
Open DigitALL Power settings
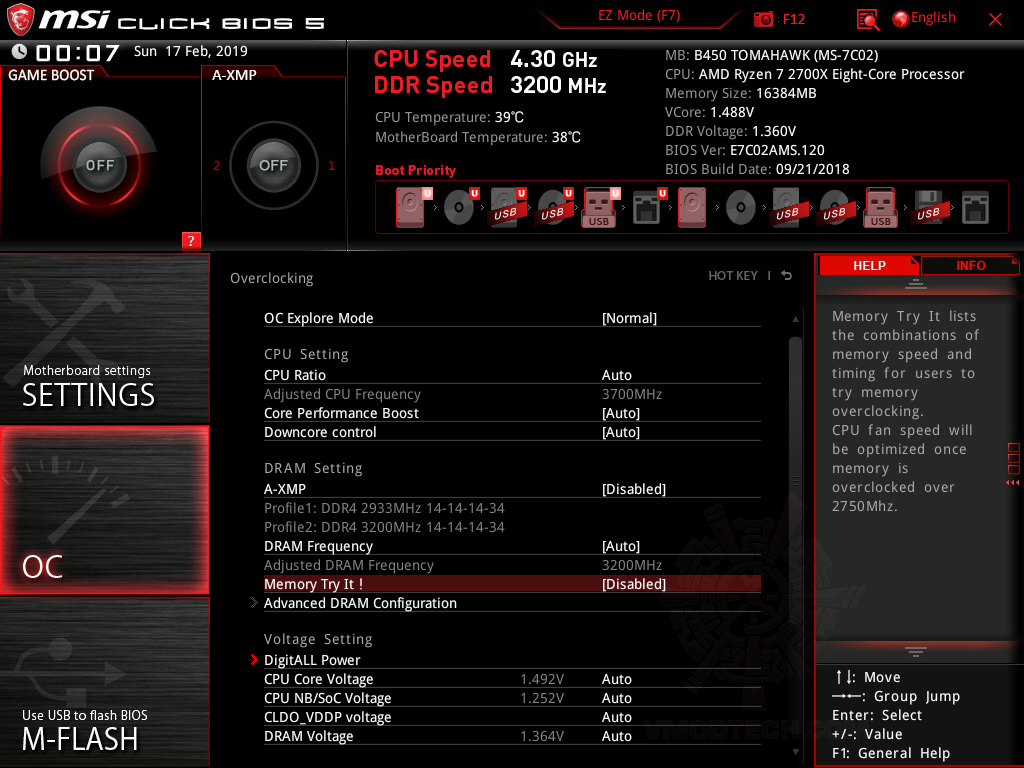point(312,660)
